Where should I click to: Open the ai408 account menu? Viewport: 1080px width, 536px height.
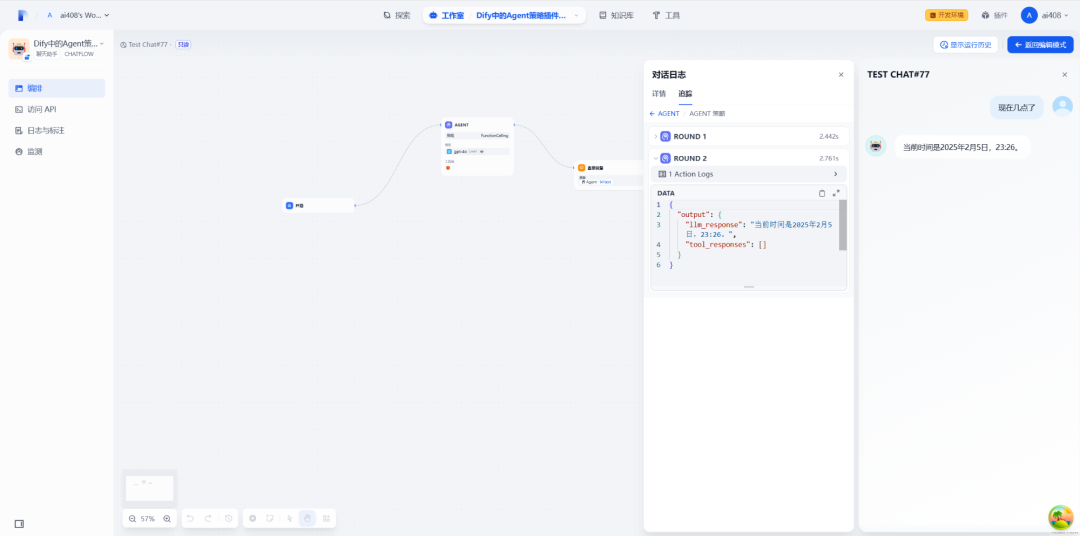pos(1045,15)
